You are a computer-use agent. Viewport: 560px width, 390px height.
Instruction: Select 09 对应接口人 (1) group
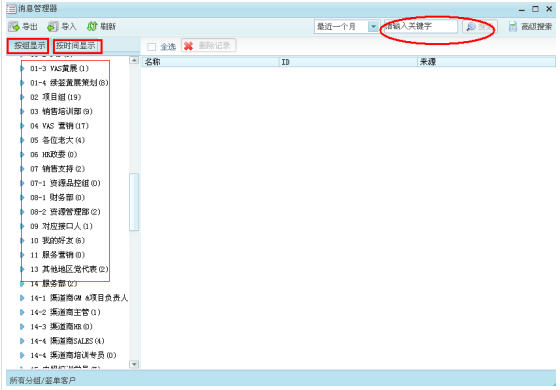(x=61, y=226)
